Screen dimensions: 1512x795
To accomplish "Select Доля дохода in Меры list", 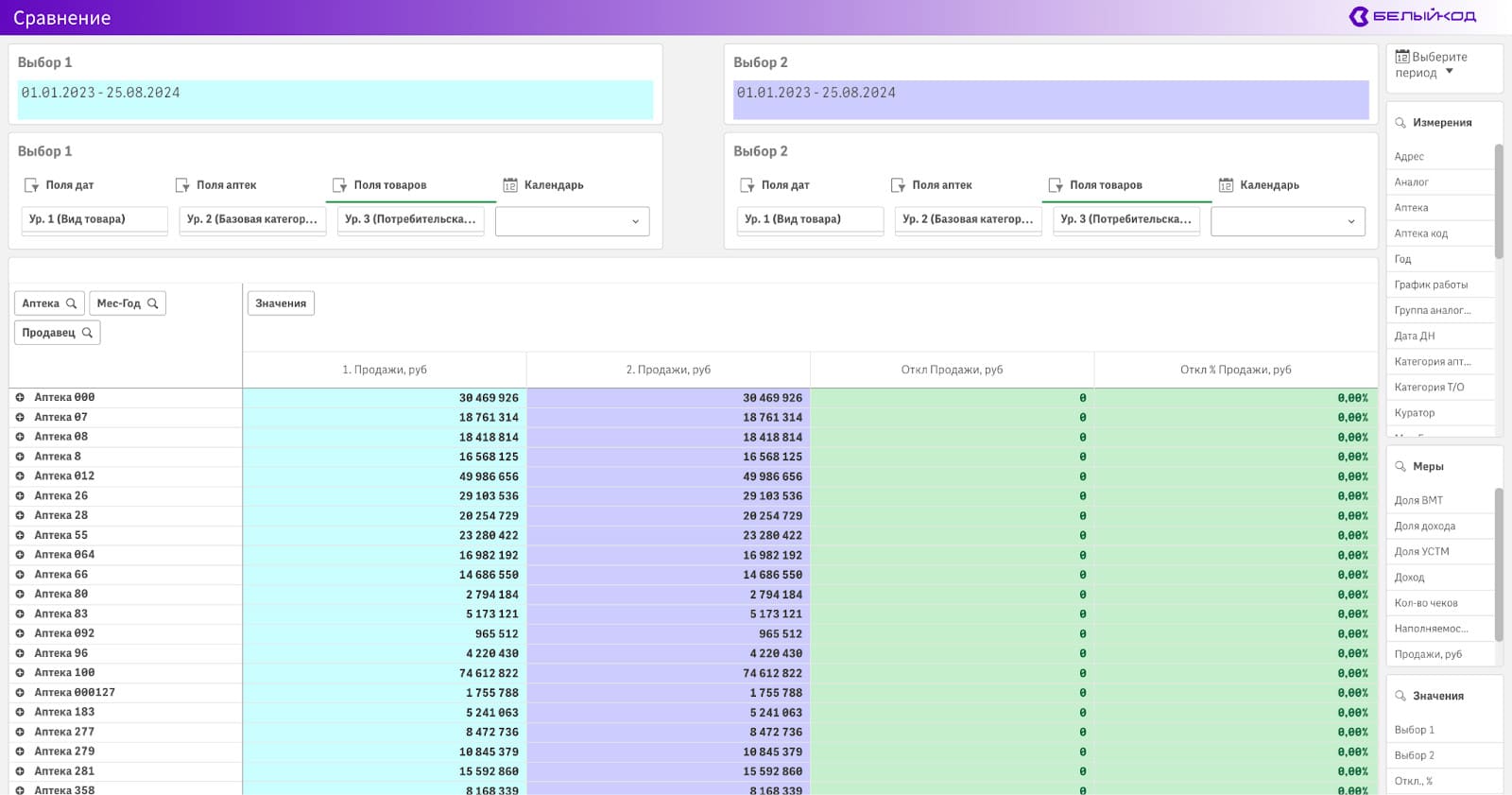I will click(x=1440, y=527).
